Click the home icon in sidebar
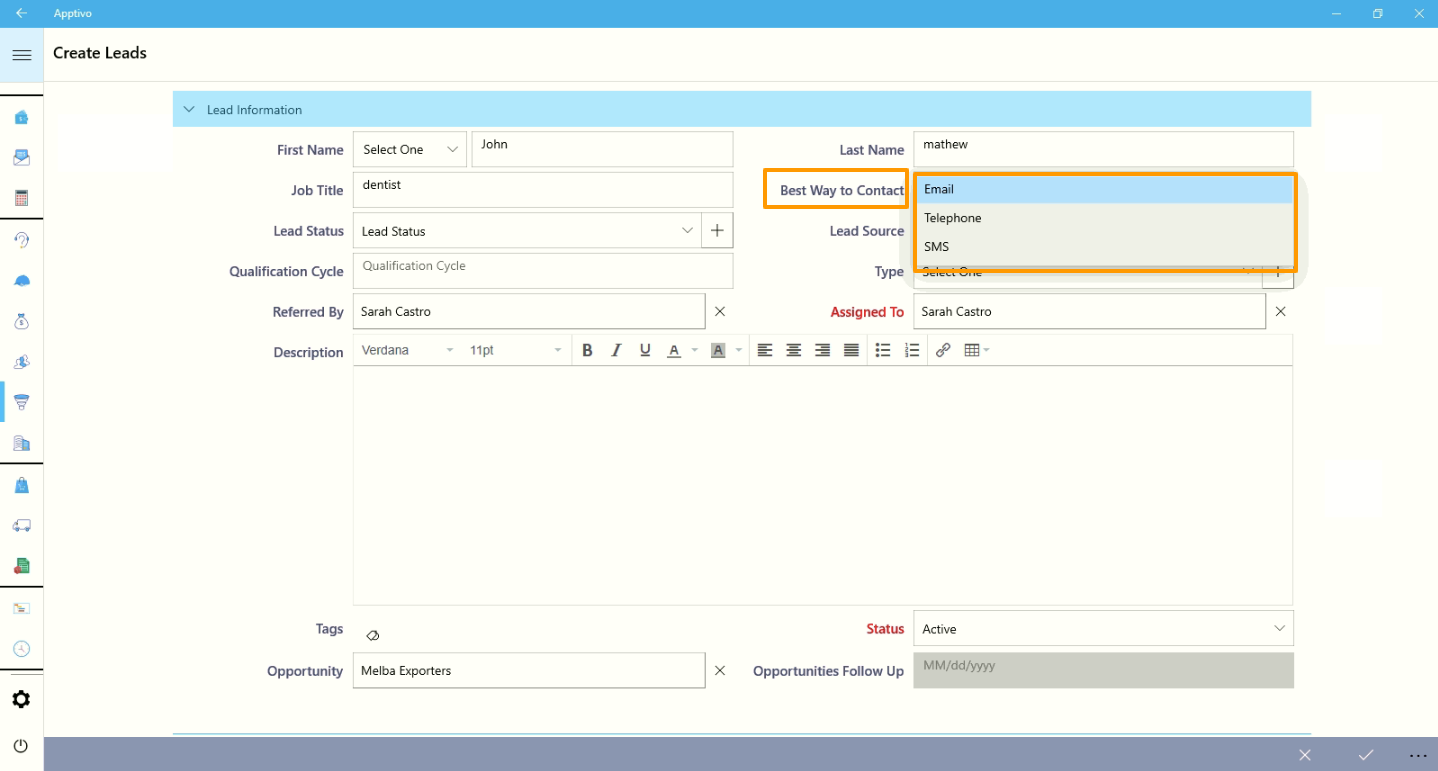The image size is (1438, 771). pos(21,117)
